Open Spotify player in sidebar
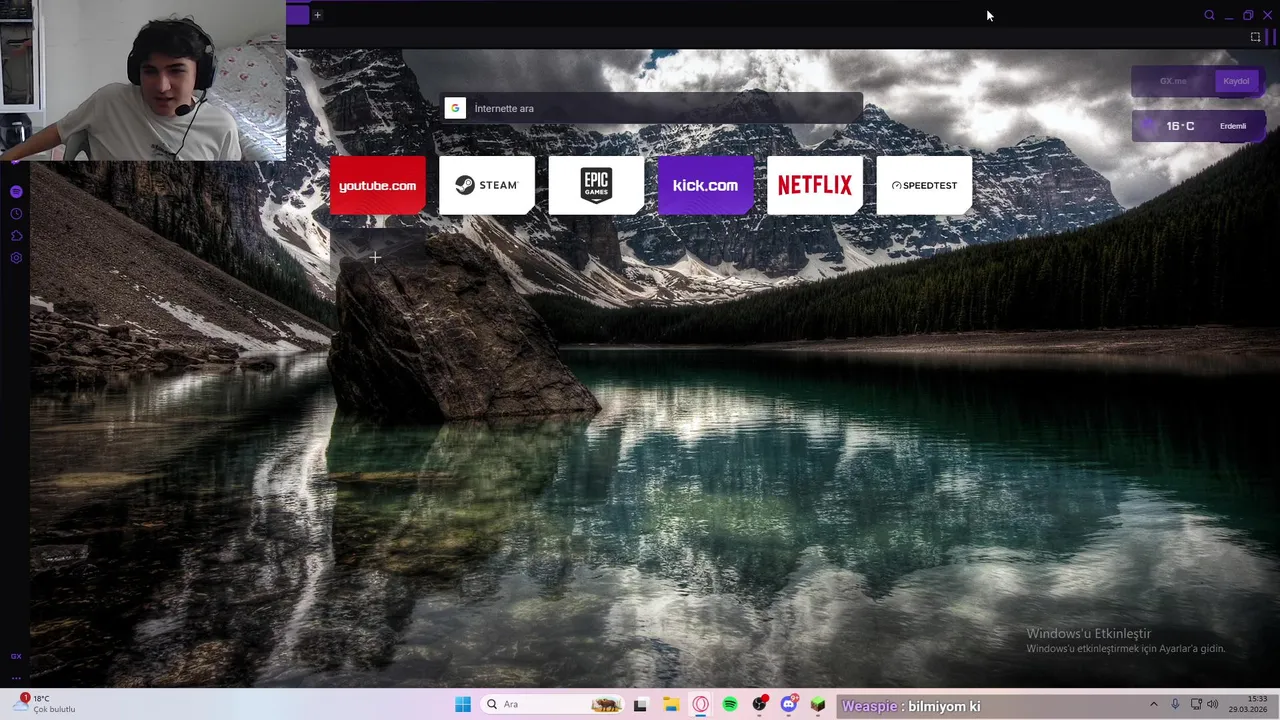Viewport: 1280px width, 720px height. 16,191
